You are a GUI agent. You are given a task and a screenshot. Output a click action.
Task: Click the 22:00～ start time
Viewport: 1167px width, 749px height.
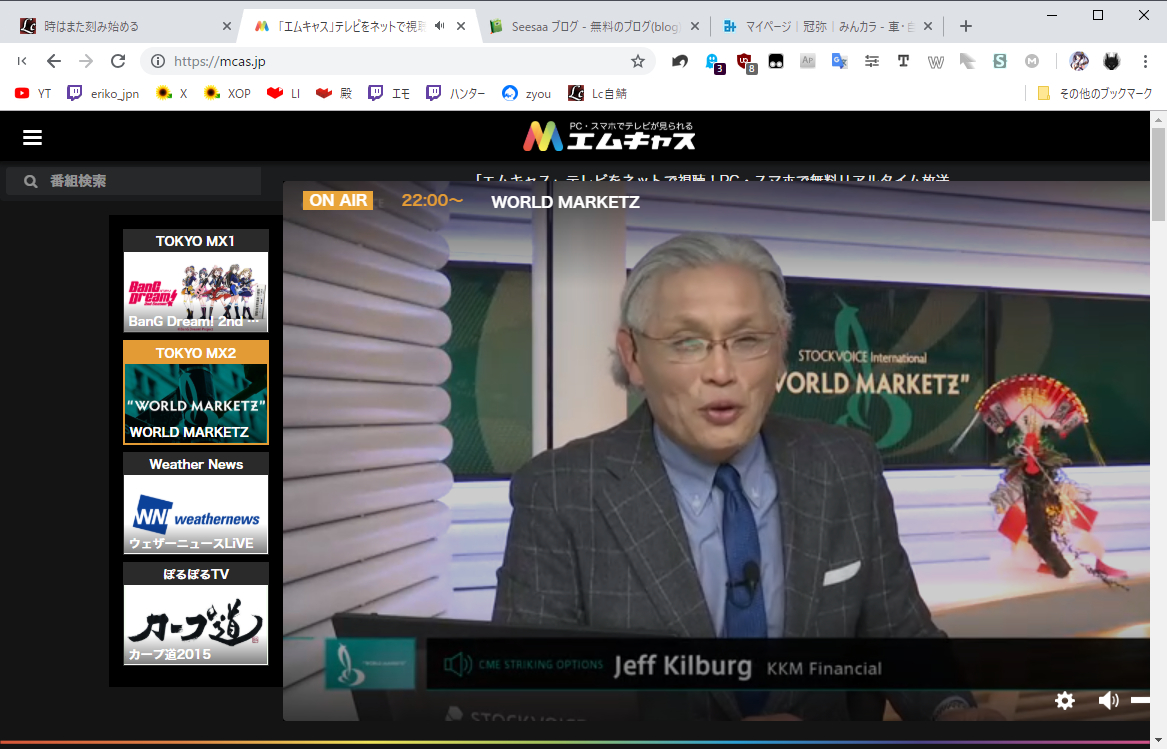coord(432,200)
